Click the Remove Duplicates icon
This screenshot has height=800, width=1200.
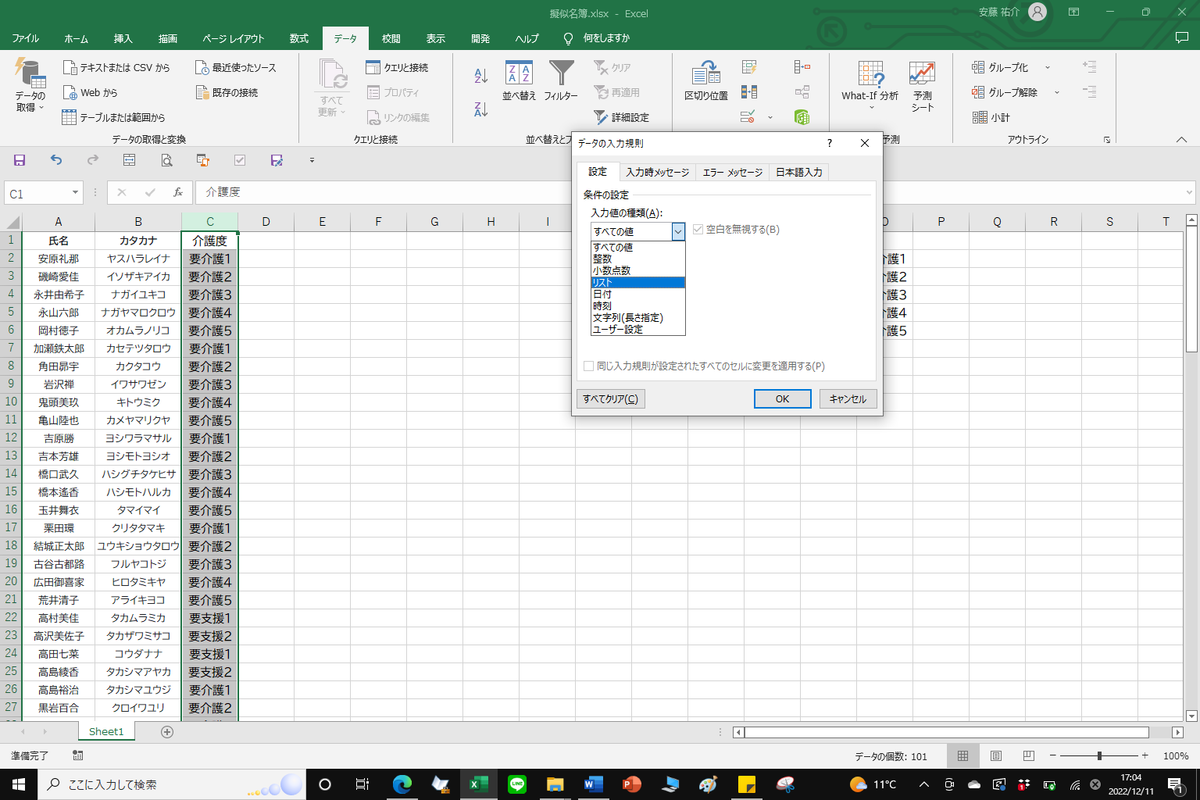click(749, 92)
